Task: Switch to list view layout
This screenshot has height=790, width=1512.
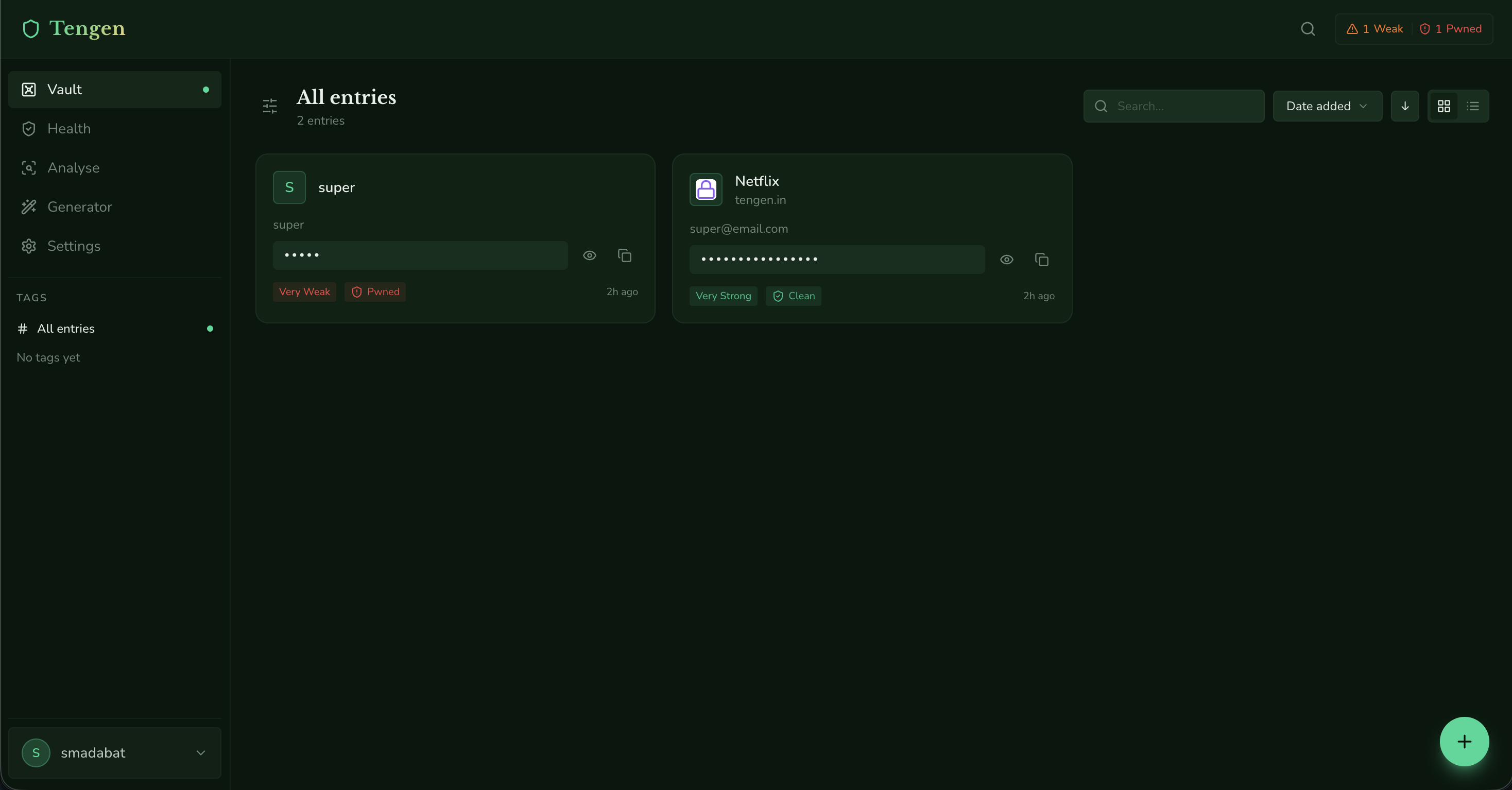Action: [1473, 106]
